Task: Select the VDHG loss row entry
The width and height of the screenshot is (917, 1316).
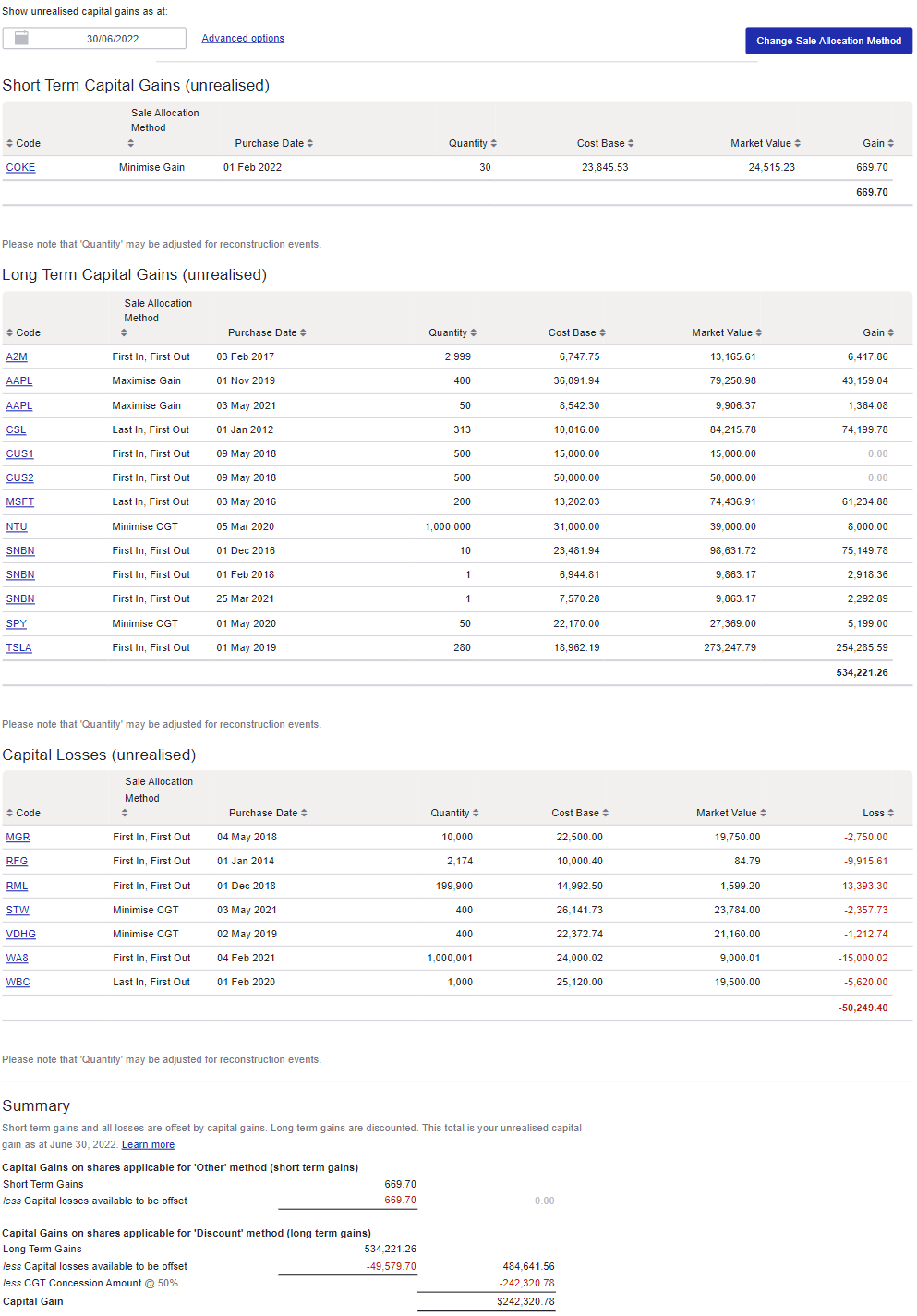Action: point(20,934)
